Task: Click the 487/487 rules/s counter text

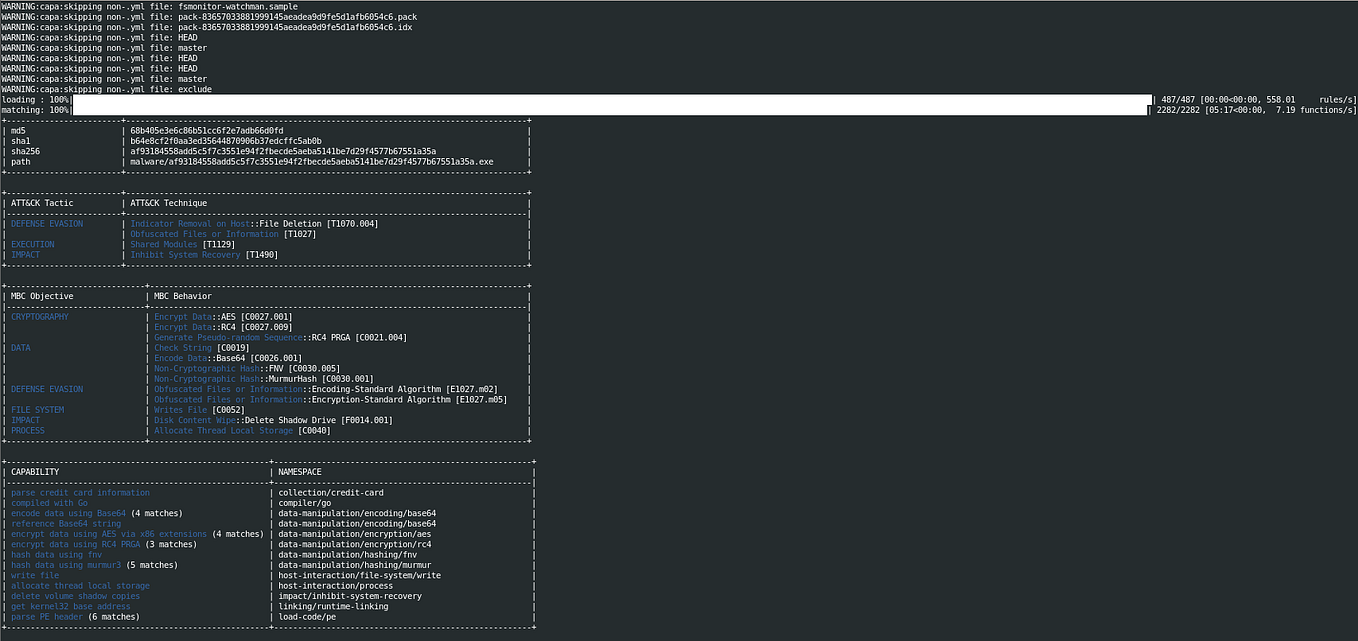Action: pos(1258,100)
